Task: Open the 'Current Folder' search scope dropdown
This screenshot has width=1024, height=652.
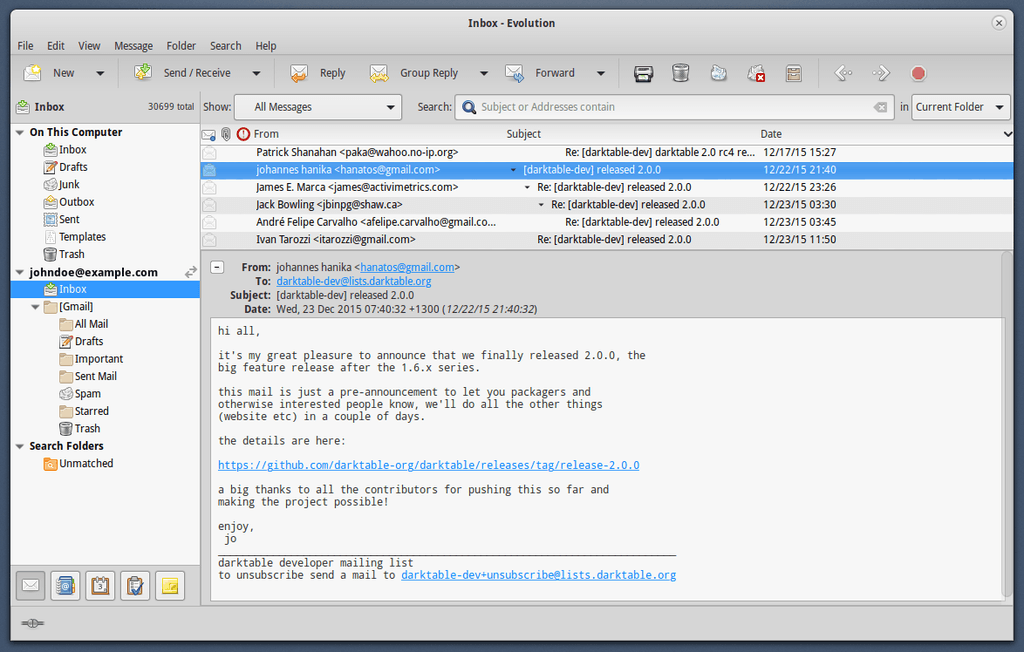Action: pyautogui.click(x=960, y=107)
